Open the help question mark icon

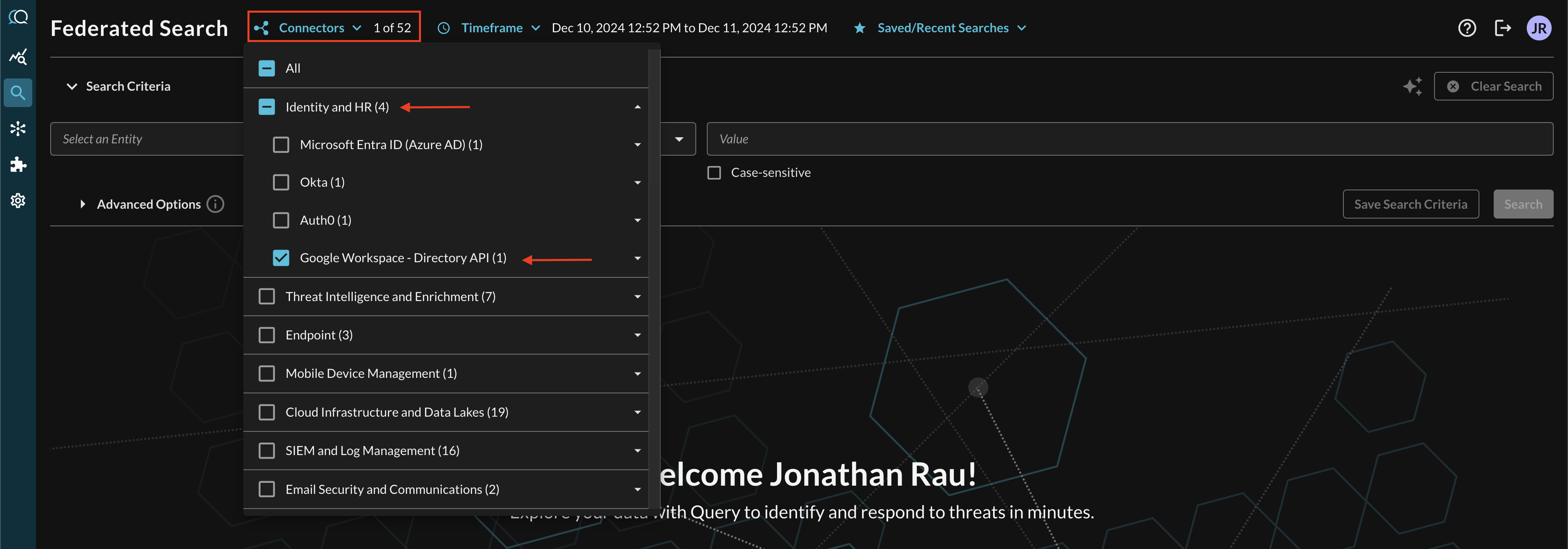[1467, 28]
